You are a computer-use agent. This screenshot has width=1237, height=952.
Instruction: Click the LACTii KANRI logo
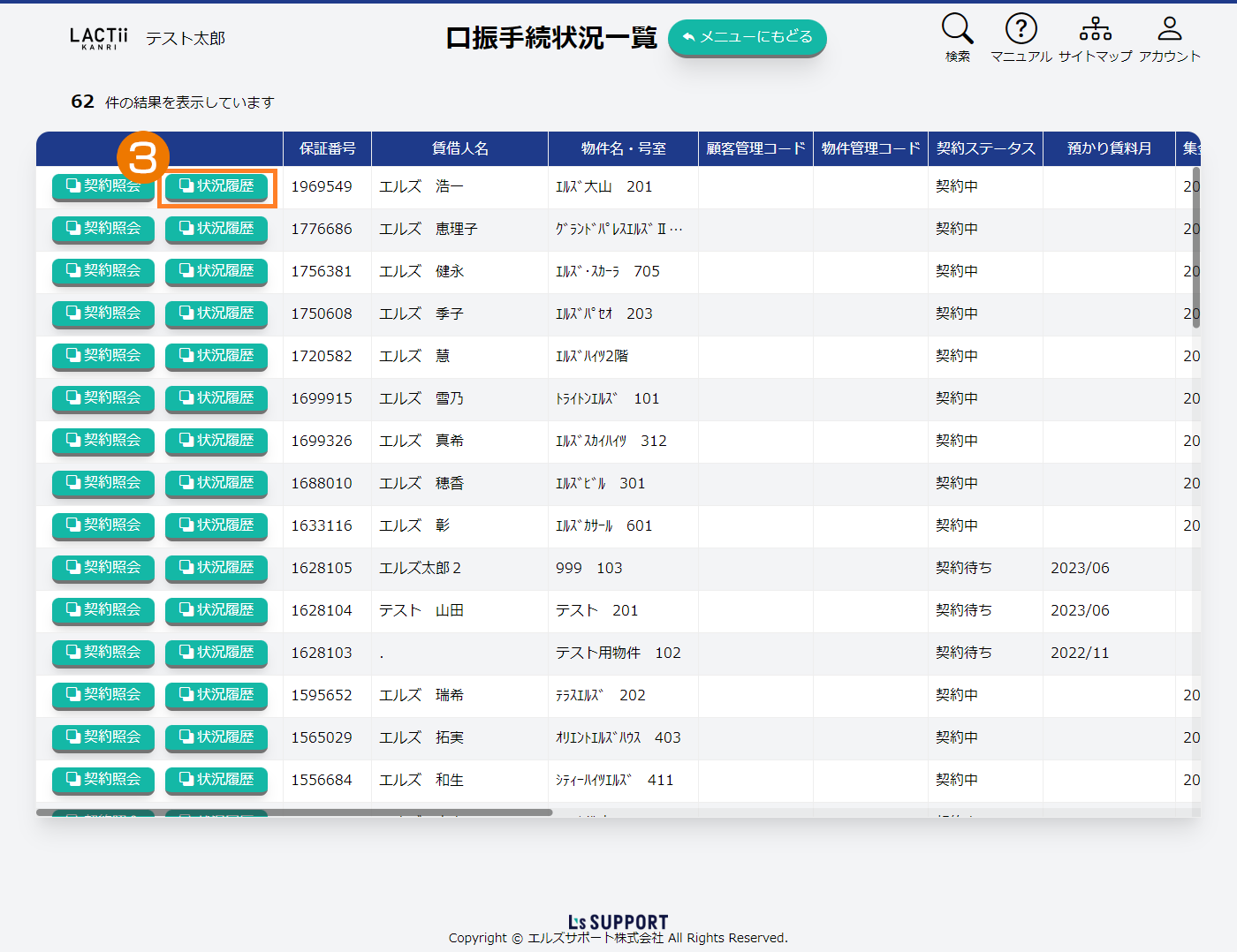coord(99,38)
